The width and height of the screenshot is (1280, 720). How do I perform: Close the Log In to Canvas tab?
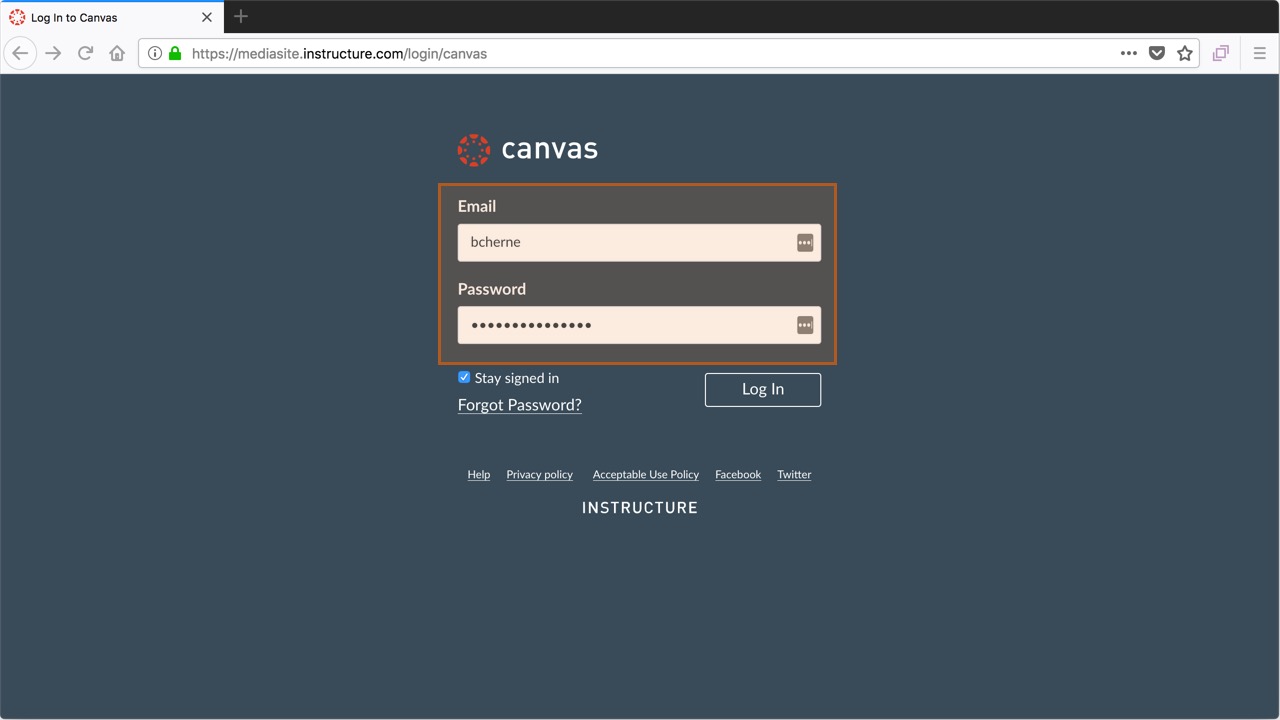pyautogui.click(x=207, y=17)
